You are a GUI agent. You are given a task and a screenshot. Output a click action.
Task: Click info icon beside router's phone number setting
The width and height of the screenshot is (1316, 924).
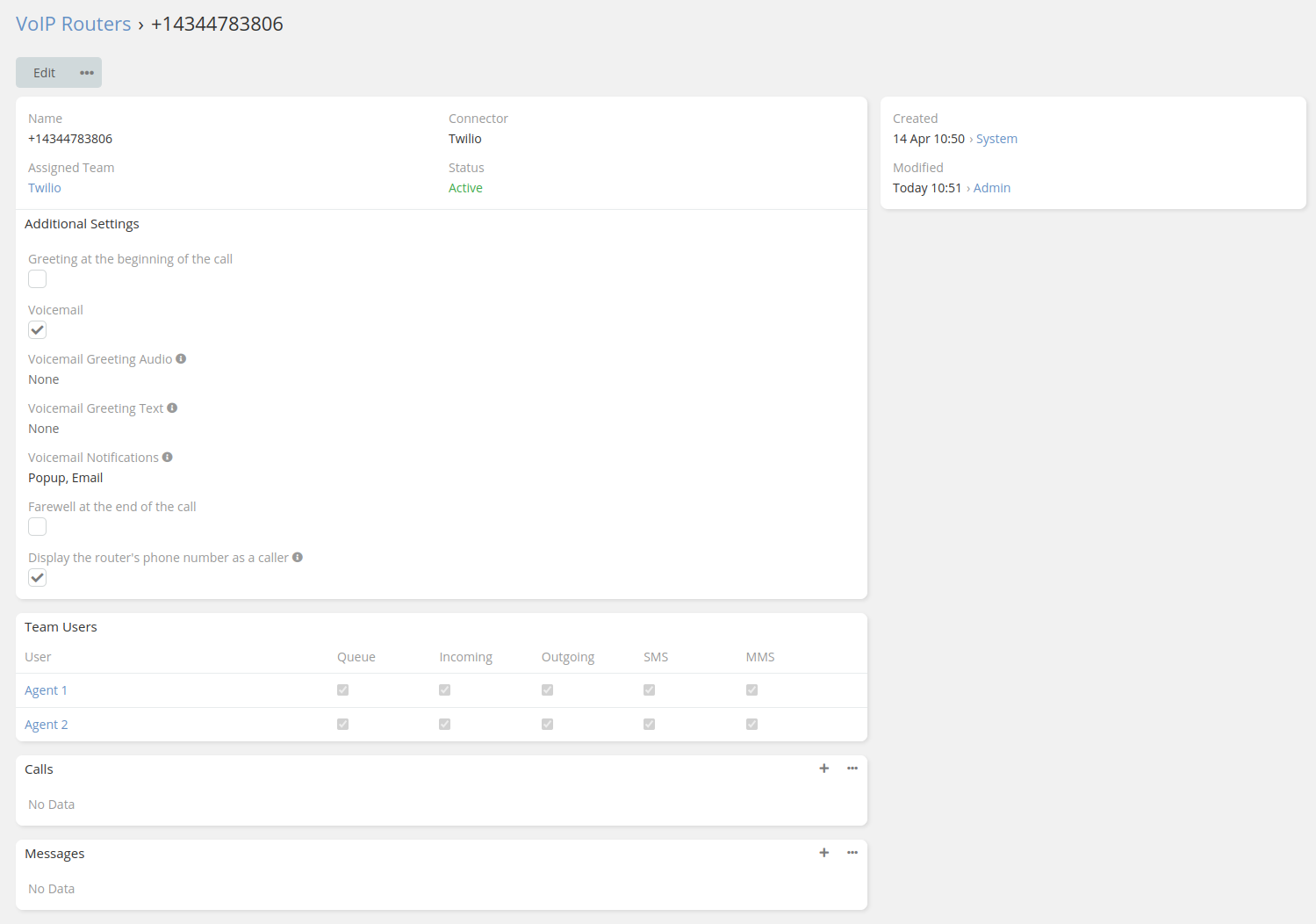(297, 556)
